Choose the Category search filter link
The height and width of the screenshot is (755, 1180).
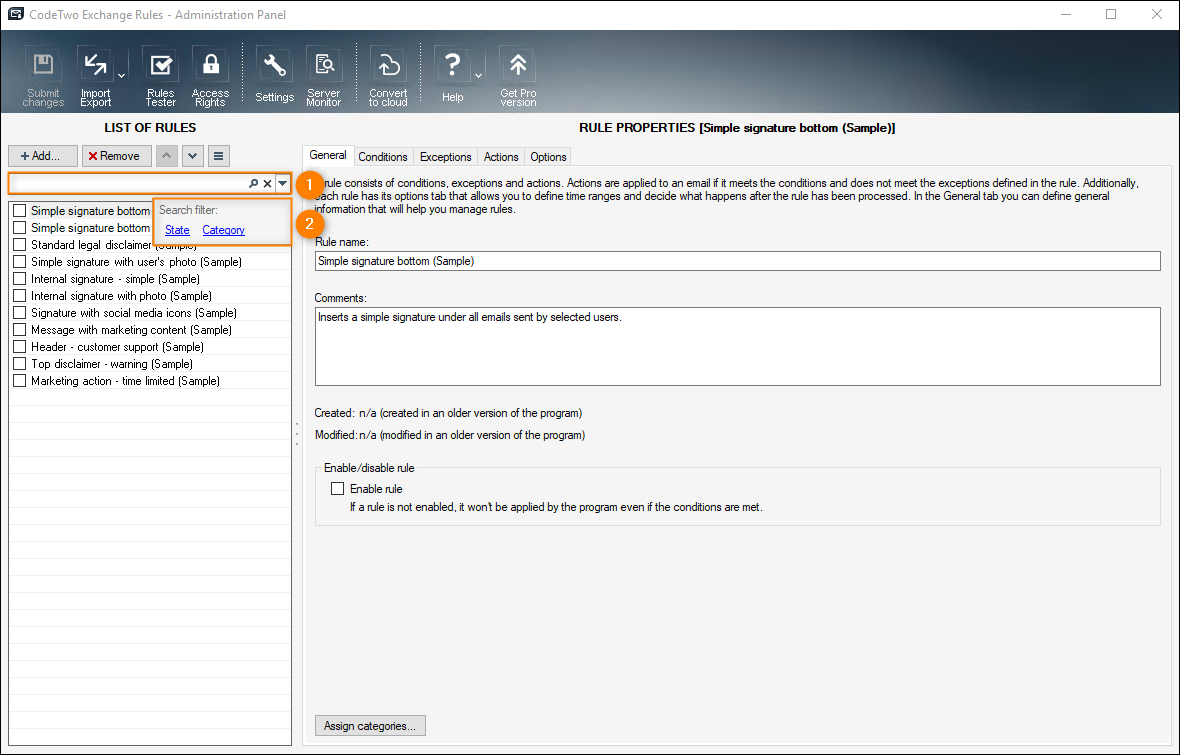pos(224,230)
